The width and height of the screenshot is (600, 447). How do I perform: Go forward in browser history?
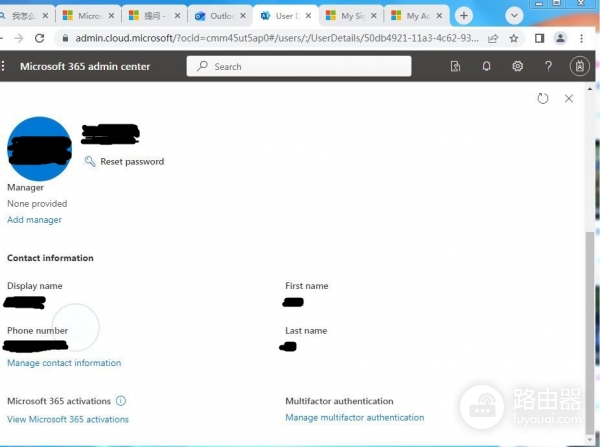coord(18,38)
